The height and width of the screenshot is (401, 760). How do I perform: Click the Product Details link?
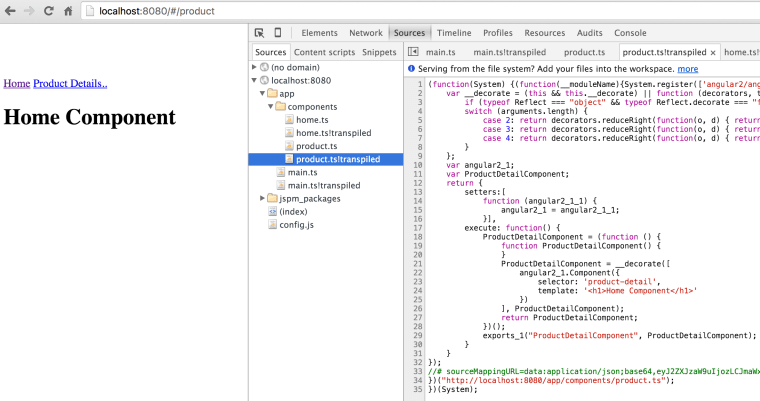[x=70, y=84]
